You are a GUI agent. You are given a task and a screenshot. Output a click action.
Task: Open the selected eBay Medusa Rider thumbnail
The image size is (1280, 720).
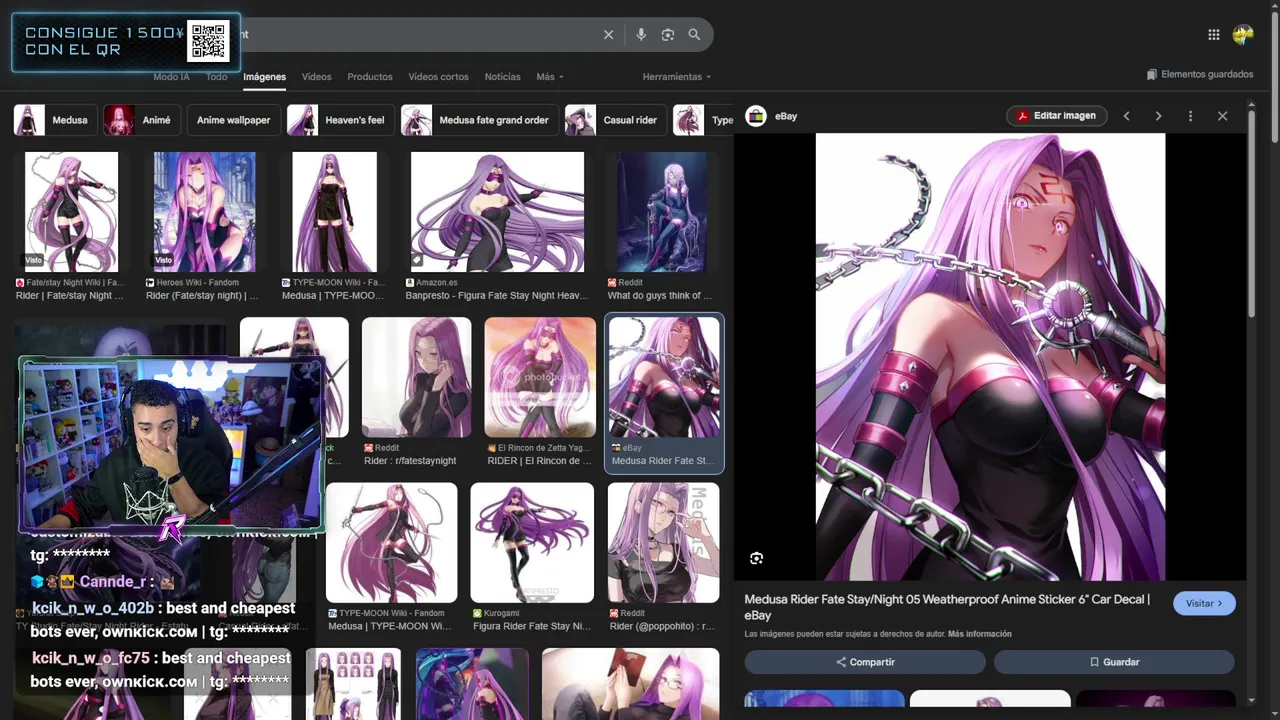(664, 377)
